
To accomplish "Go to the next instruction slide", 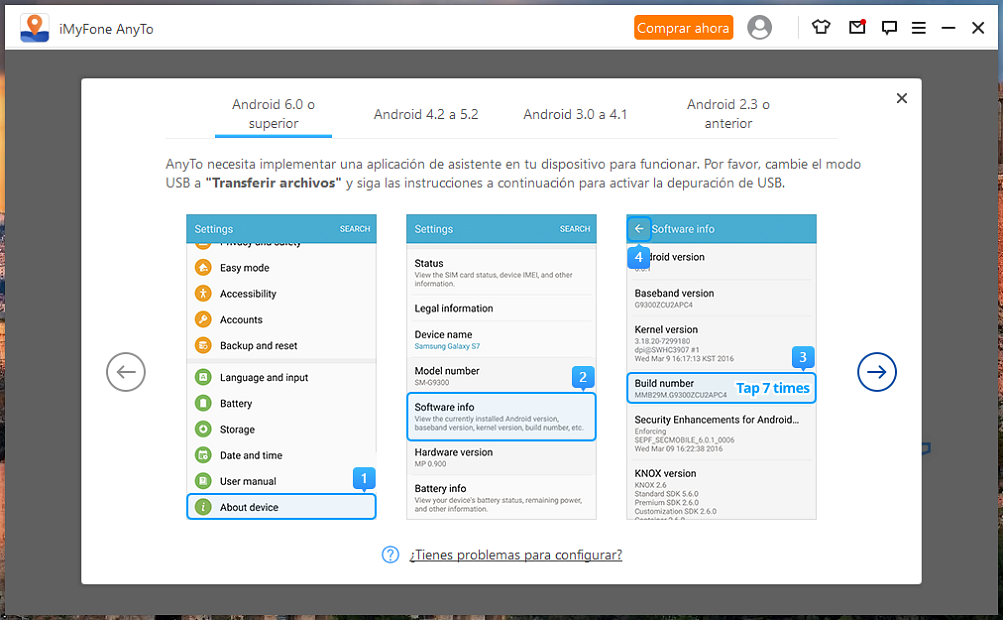I will 876,372.
